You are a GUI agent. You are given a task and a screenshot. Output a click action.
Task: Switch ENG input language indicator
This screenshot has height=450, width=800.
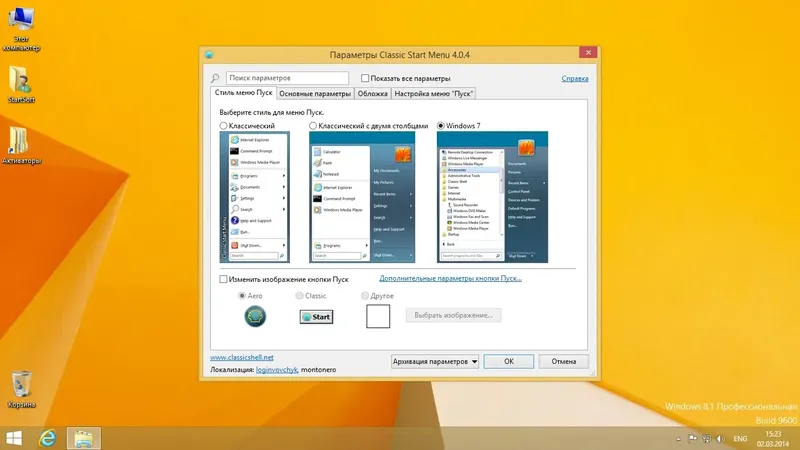pos(740,439)
